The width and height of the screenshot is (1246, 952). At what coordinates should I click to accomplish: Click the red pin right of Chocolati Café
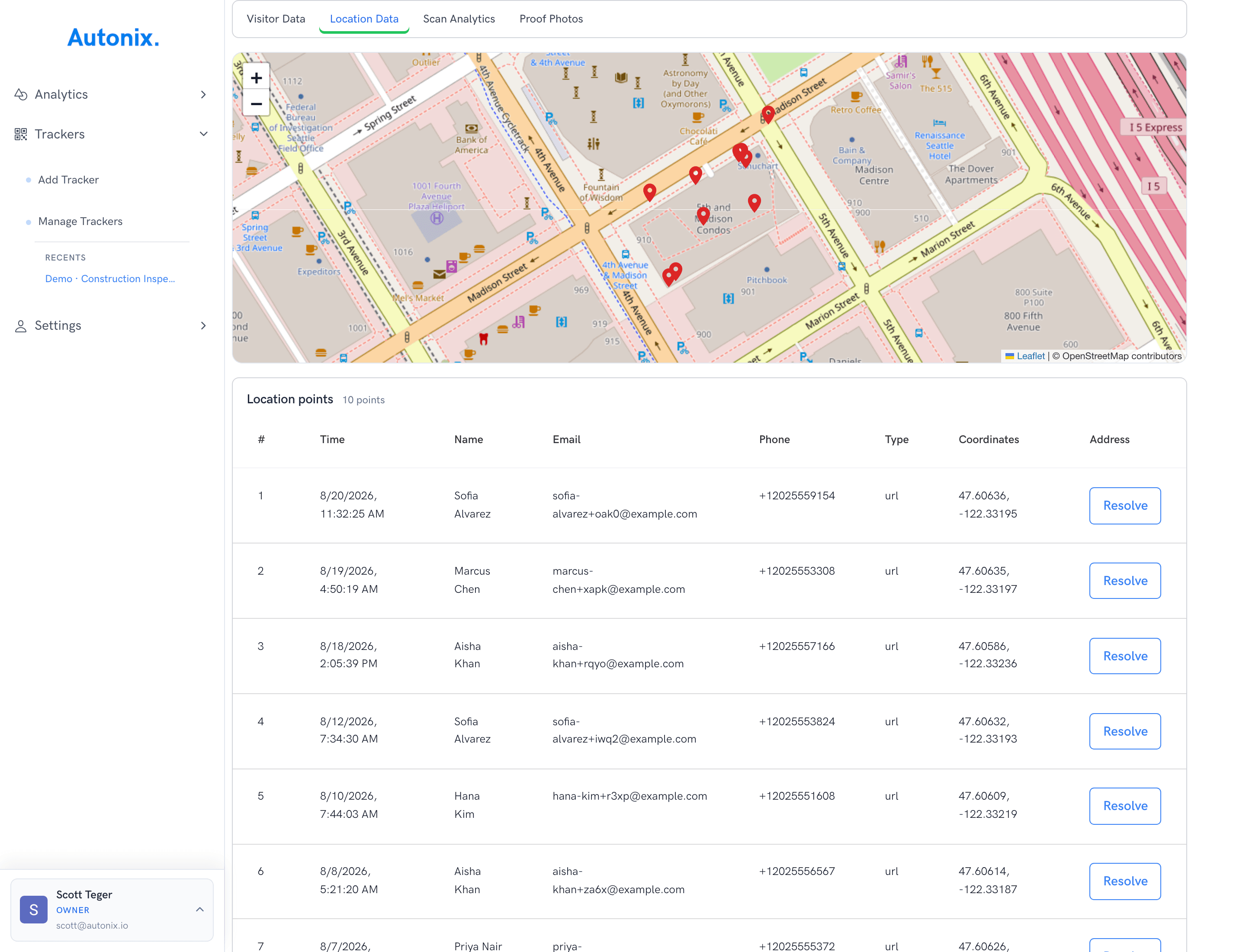[x=740, y=152]
